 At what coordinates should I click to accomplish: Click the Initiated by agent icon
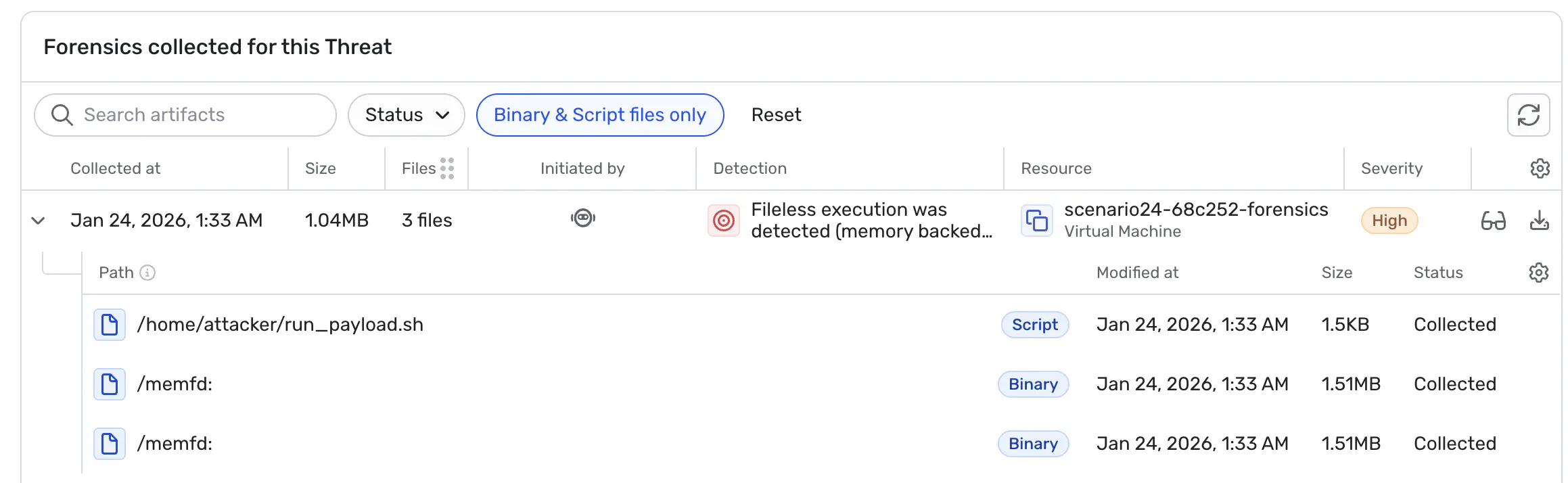point(582,218)
